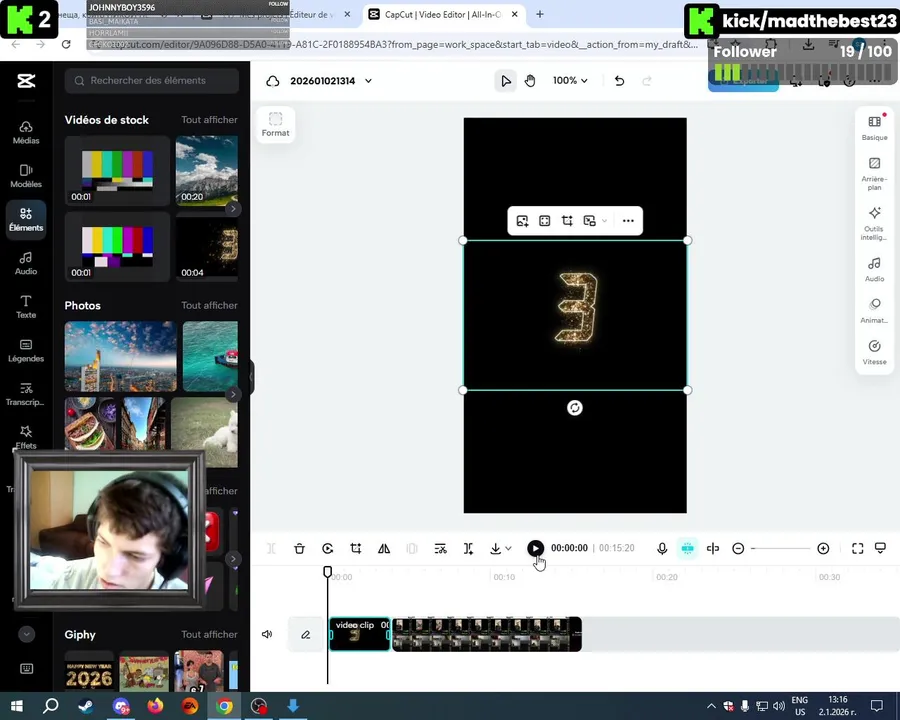Viewport: 900px width, 720px height.
Task: Open the Vitesse speed panel
Action: pos(874,352)
